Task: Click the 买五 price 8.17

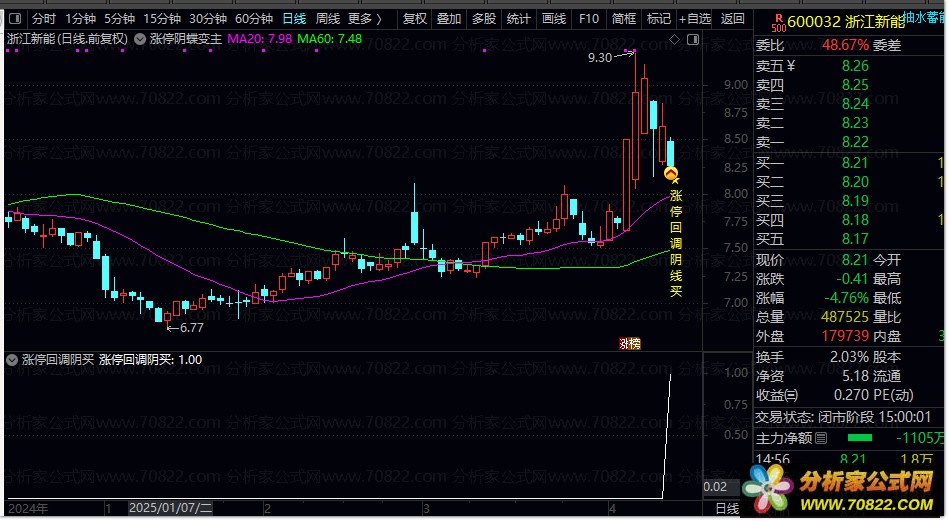Action: tap(855, 239)
